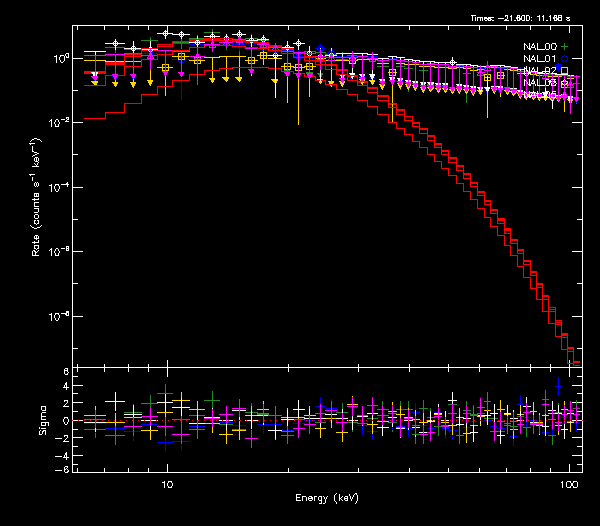Select the NAI_01 legend label
Viewport: 600px width, 526px height.
(540, 59)
